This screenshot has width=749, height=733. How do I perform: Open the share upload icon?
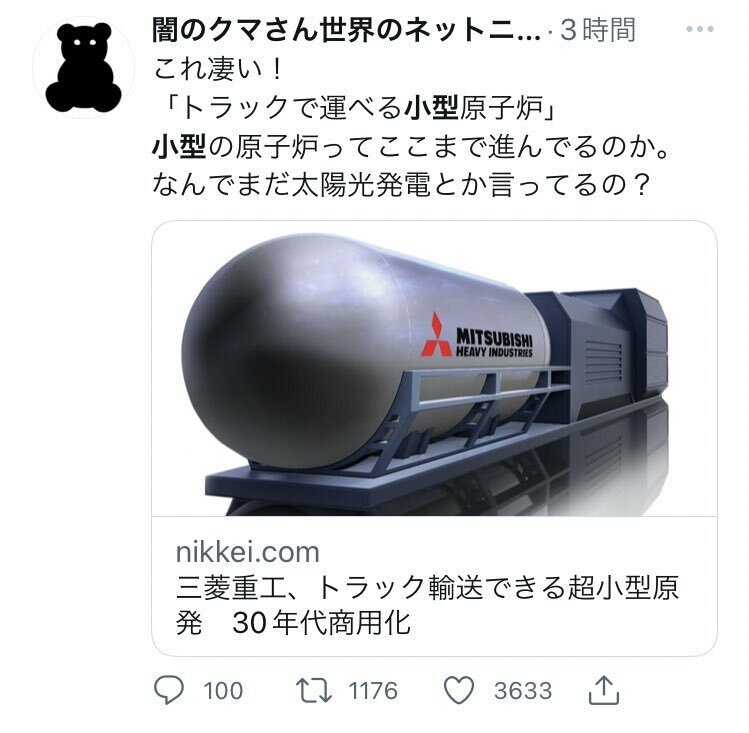point(604,690)
